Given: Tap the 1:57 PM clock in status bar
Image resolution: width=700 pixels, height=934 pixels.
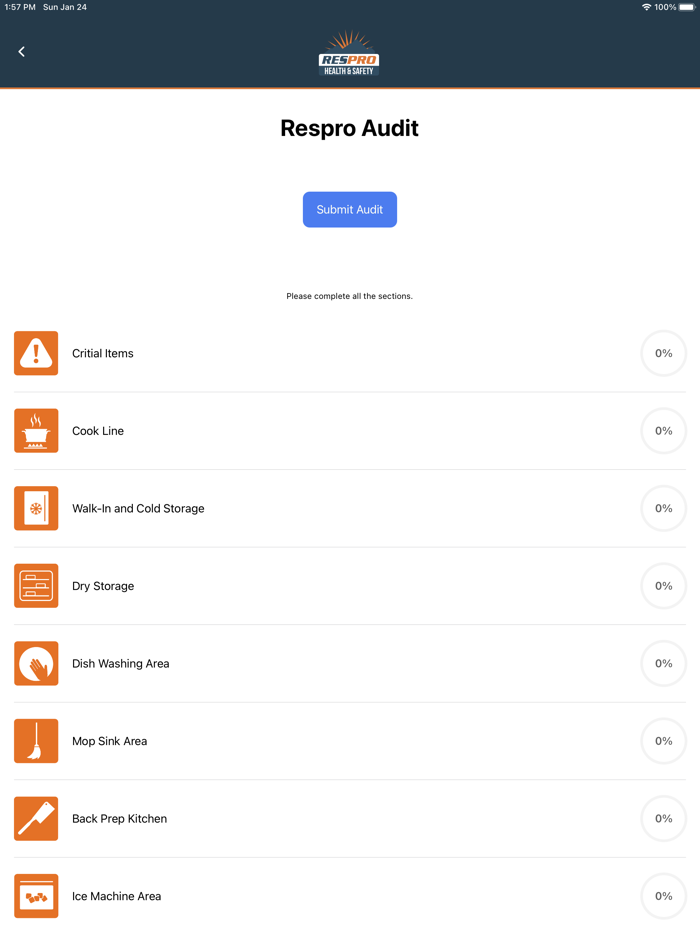Looking at the screenshot, I should (x=20, y=7).
